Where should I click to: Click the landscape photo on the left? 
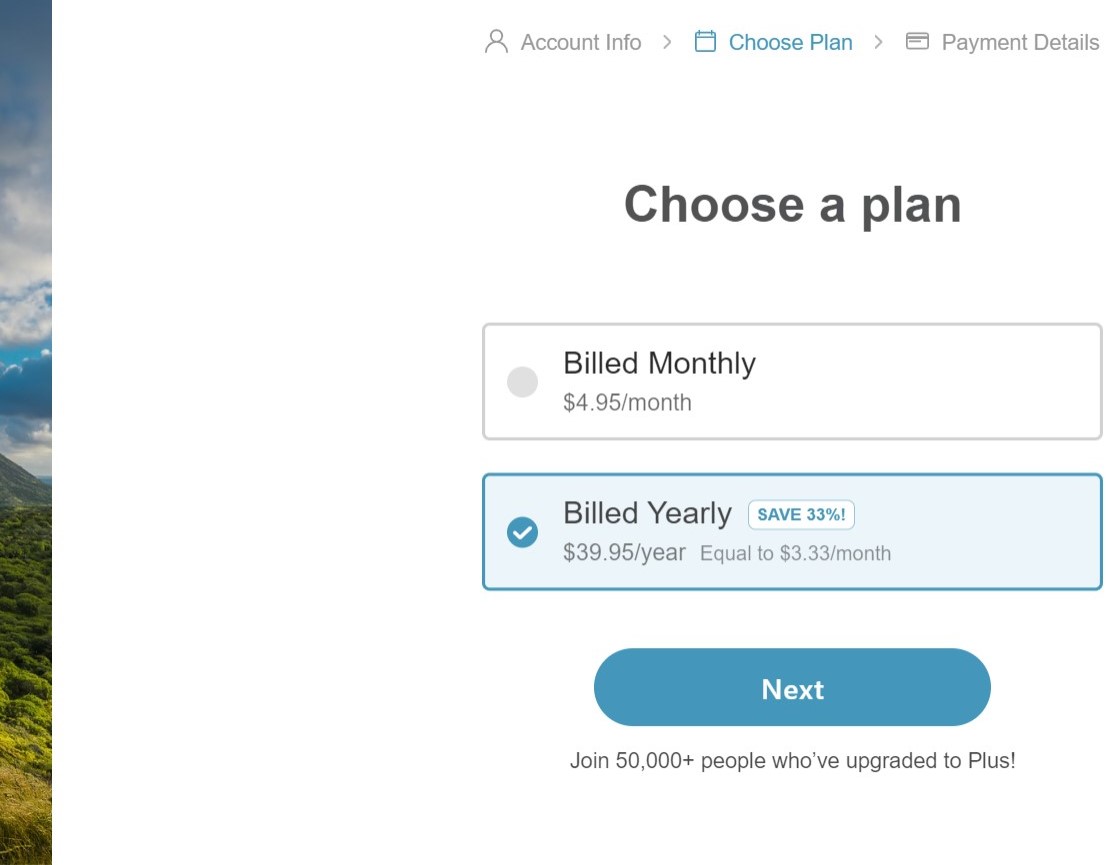pos(25,432)
